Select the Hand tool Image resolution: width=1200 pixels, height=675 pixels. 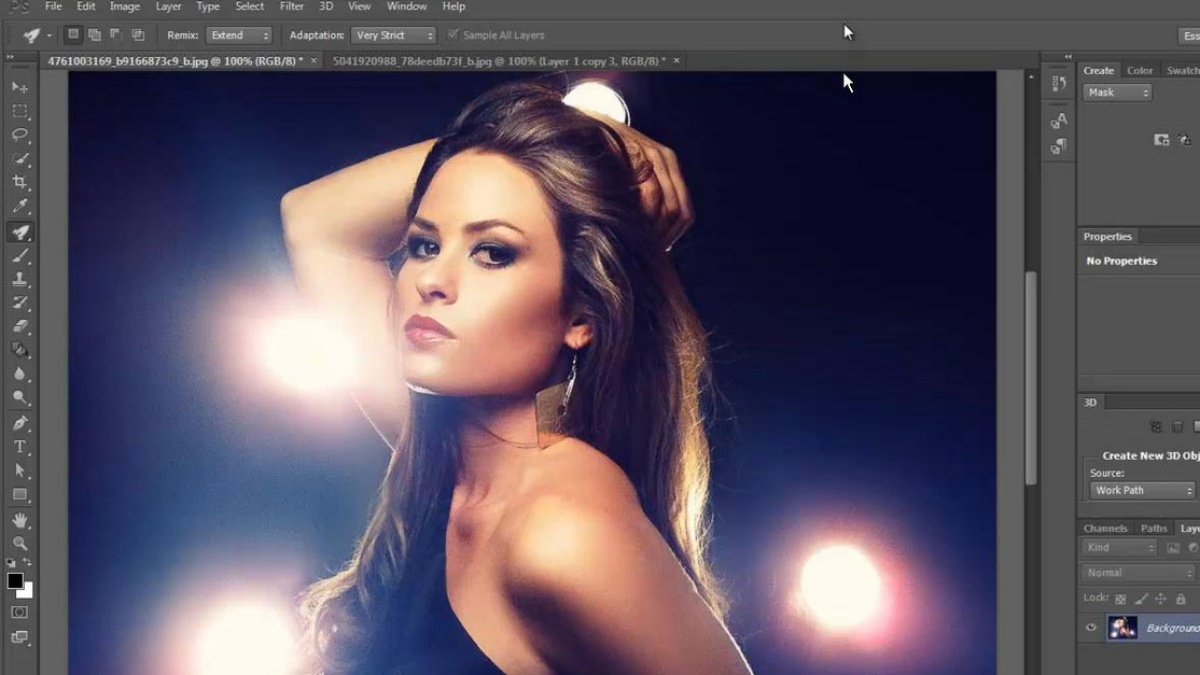tap(20, 520)
